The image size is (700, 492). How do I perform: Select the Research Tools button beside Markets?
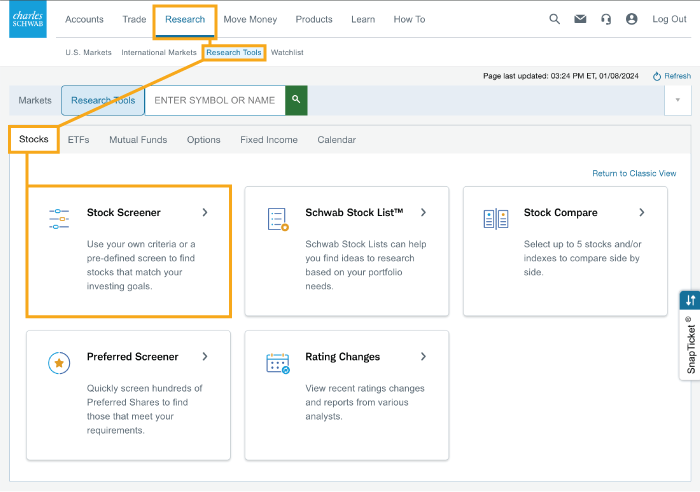tap(103, 100)
